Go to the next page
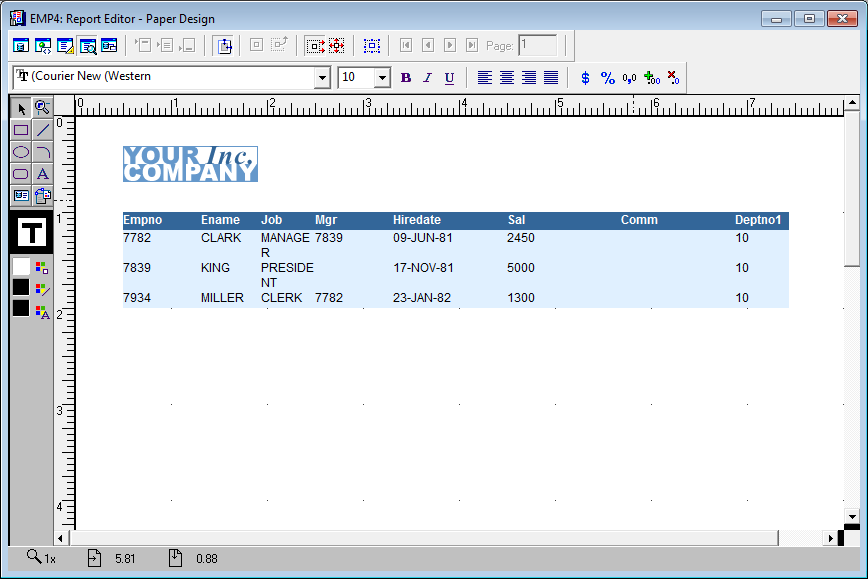868x579 pixels. pyautogui.click(x=450, y=45)
